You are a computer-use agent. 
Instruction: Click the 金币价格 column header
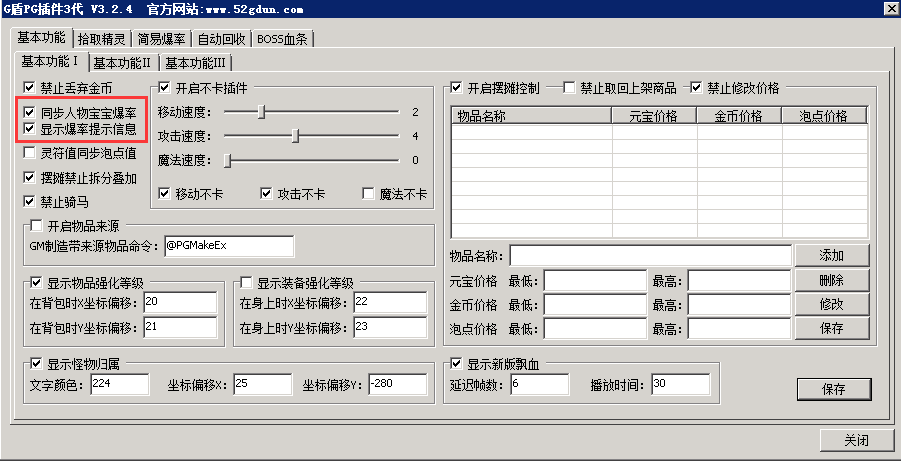pos(739,116)
